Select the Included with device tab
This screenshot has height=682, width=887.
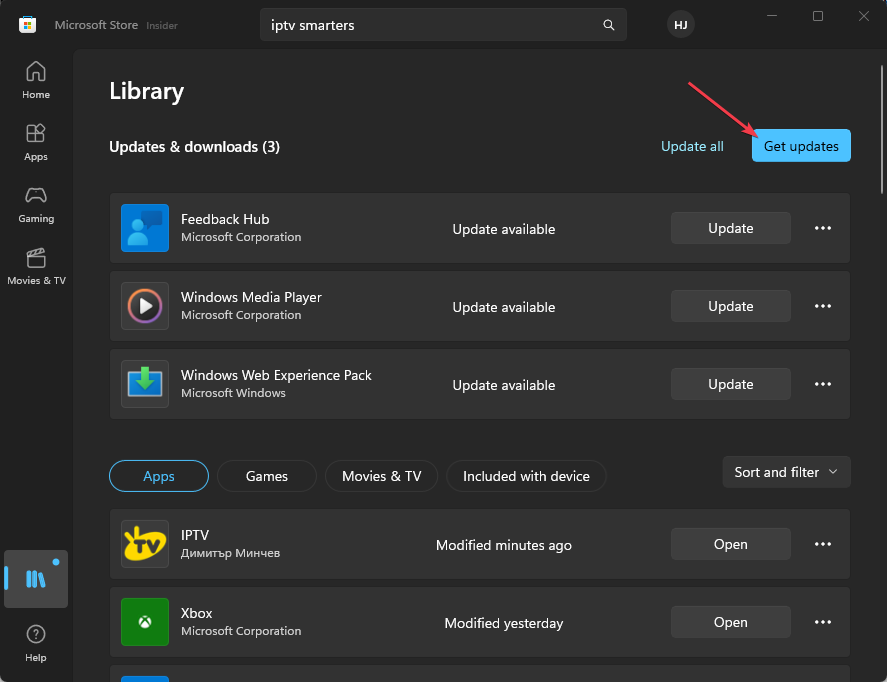(x=526, y=476)
